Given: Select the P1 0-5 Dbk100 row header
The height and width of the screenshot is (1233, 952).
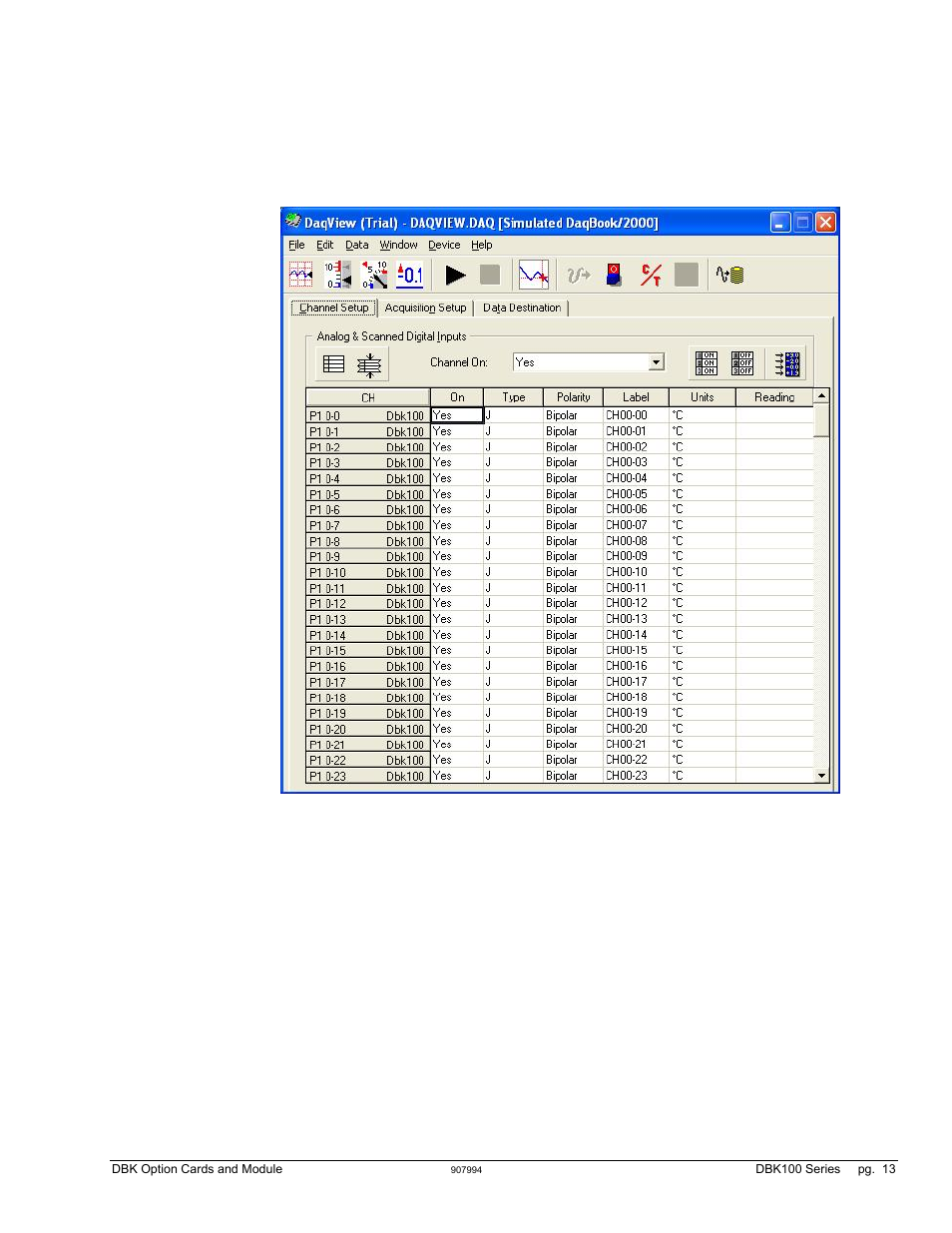Looking at the screenshot, I should click(x=367, y=494).
